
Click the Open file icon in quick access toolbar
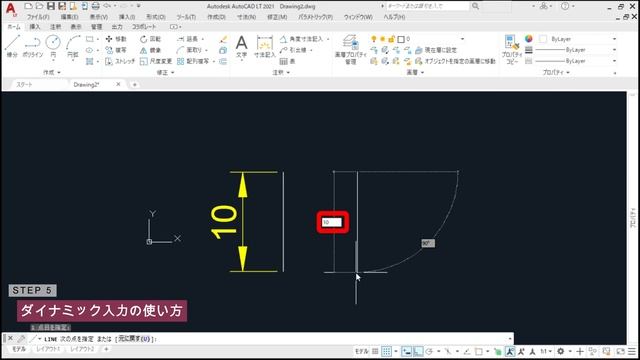tap(39, 6)
